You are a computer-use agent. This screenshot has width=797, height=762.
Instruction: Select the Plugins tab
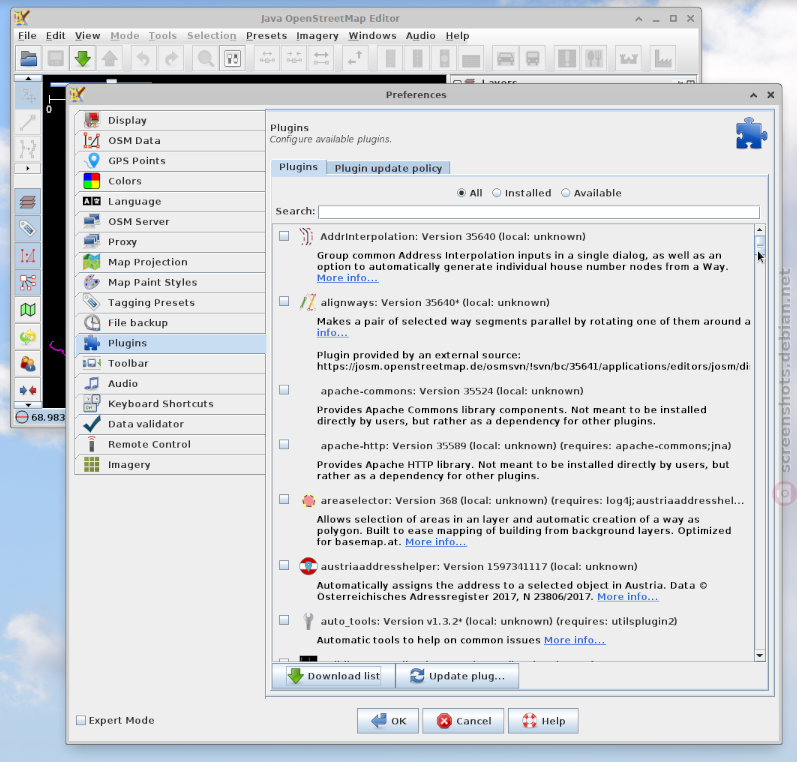click(x=298, y=167)
